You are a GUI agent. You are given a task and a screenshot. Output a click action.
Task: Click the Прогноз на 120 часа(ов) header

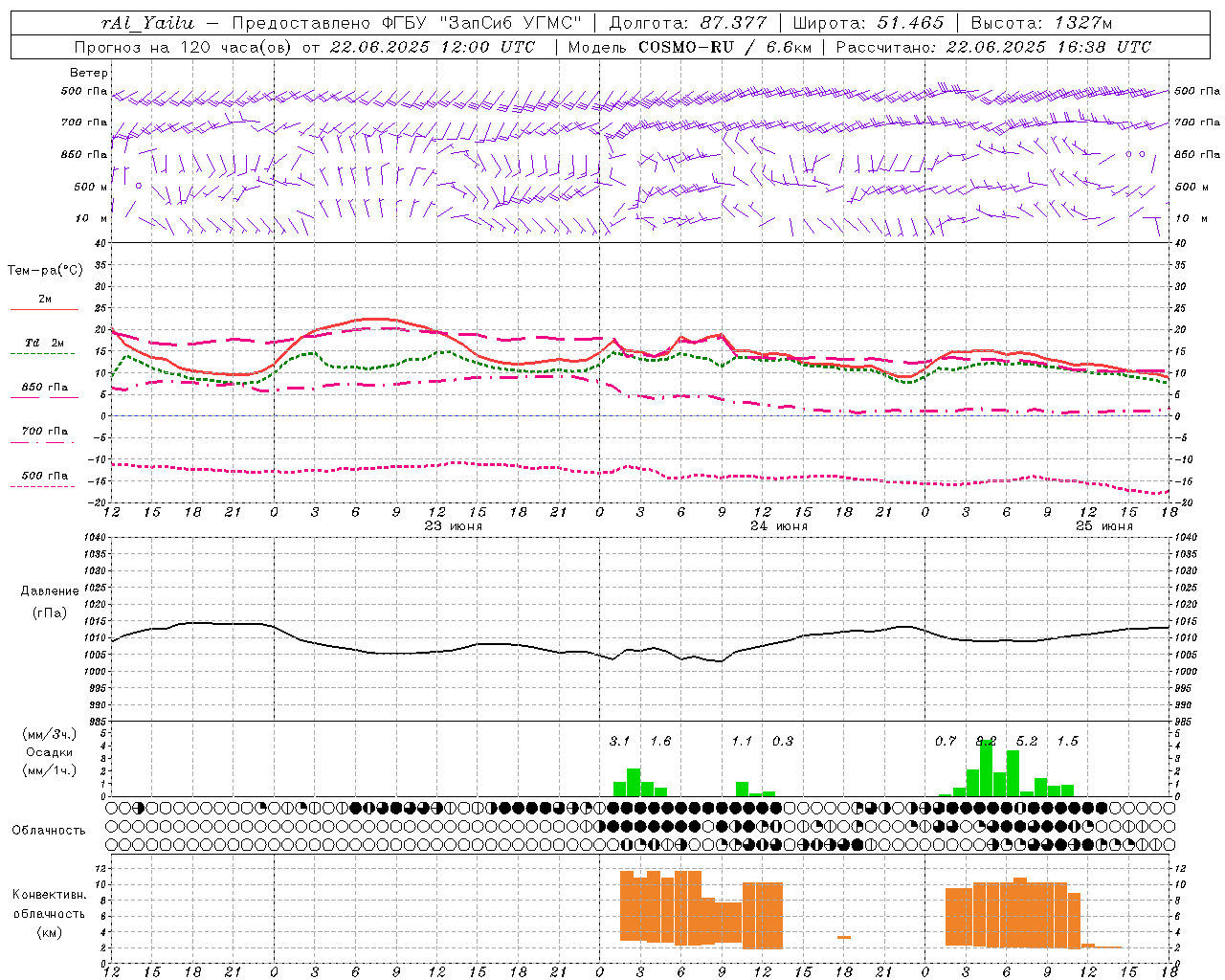coord(184,47)
